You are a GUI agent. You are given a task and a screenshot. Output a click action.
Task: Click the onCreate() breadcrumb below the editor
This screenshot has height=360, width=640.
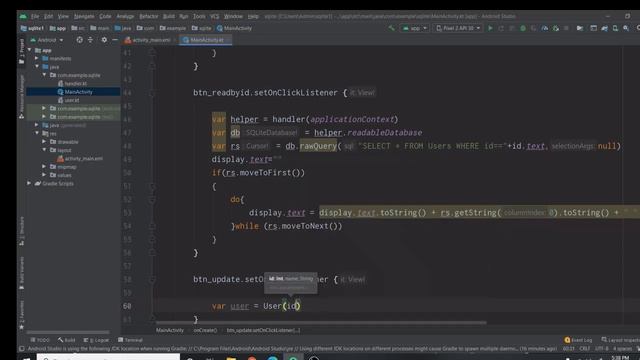(x=205, y=330)
